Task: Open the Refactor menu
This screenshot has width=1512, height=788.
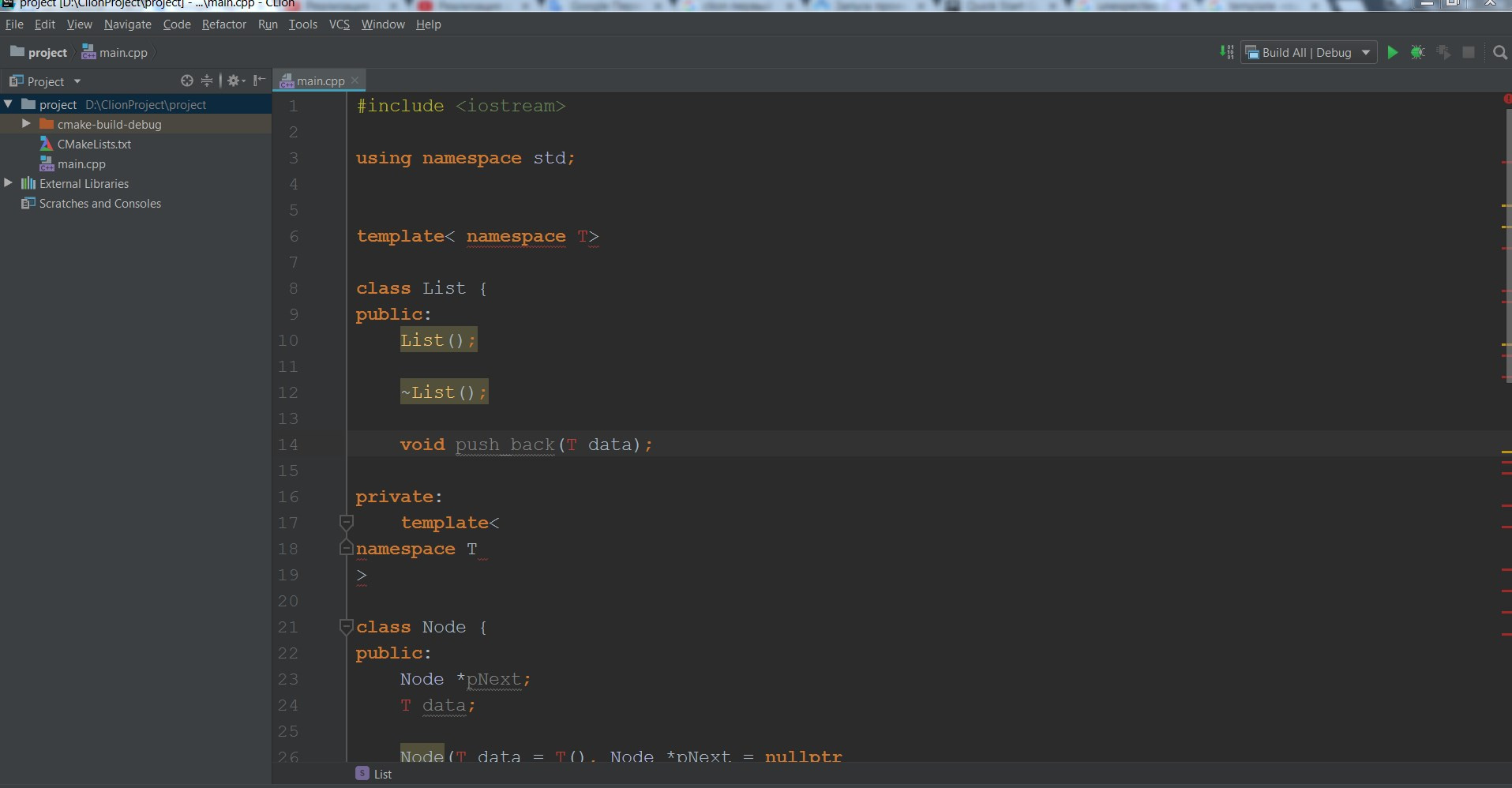Action: pos(224,24)
